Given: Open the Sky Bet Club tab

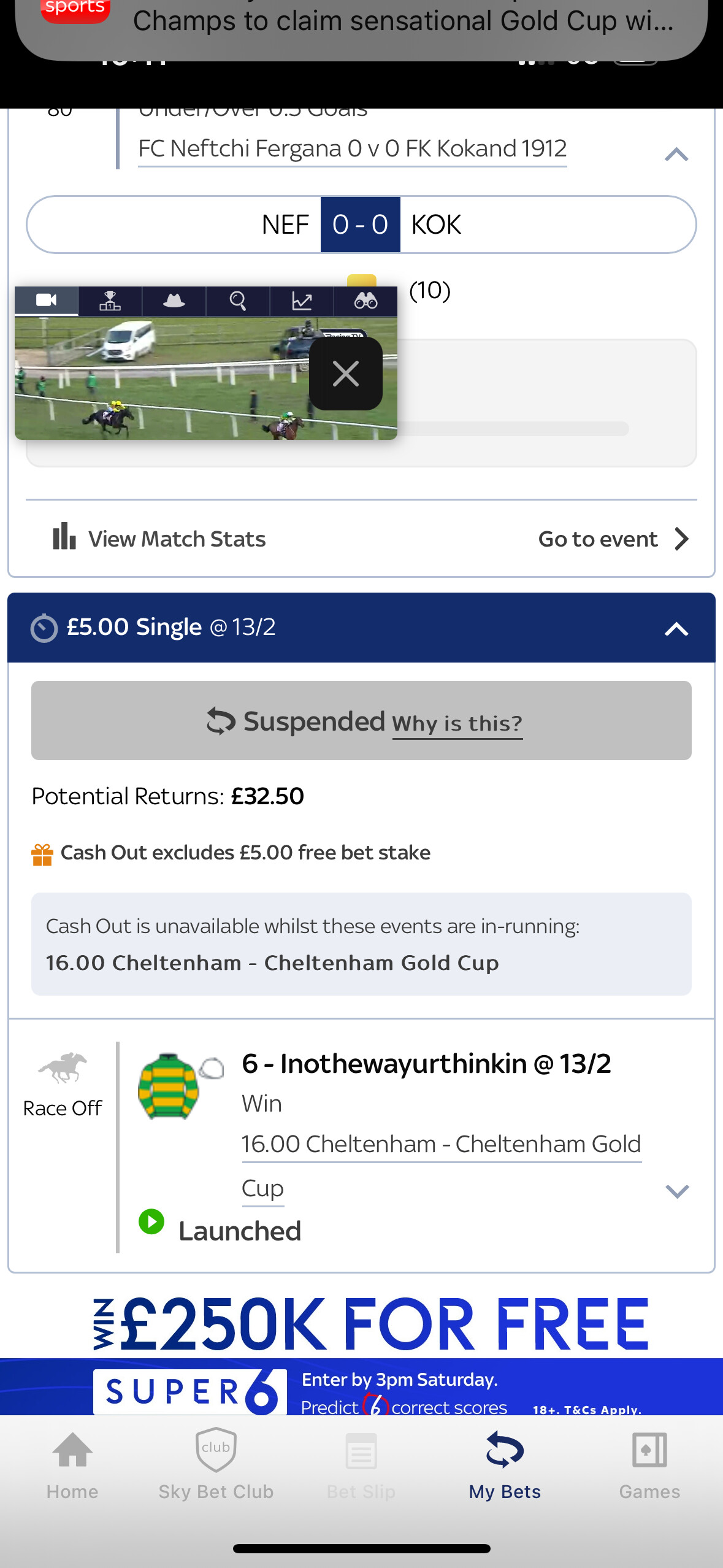Looking at the screenshot, I should click(216, 1466).
